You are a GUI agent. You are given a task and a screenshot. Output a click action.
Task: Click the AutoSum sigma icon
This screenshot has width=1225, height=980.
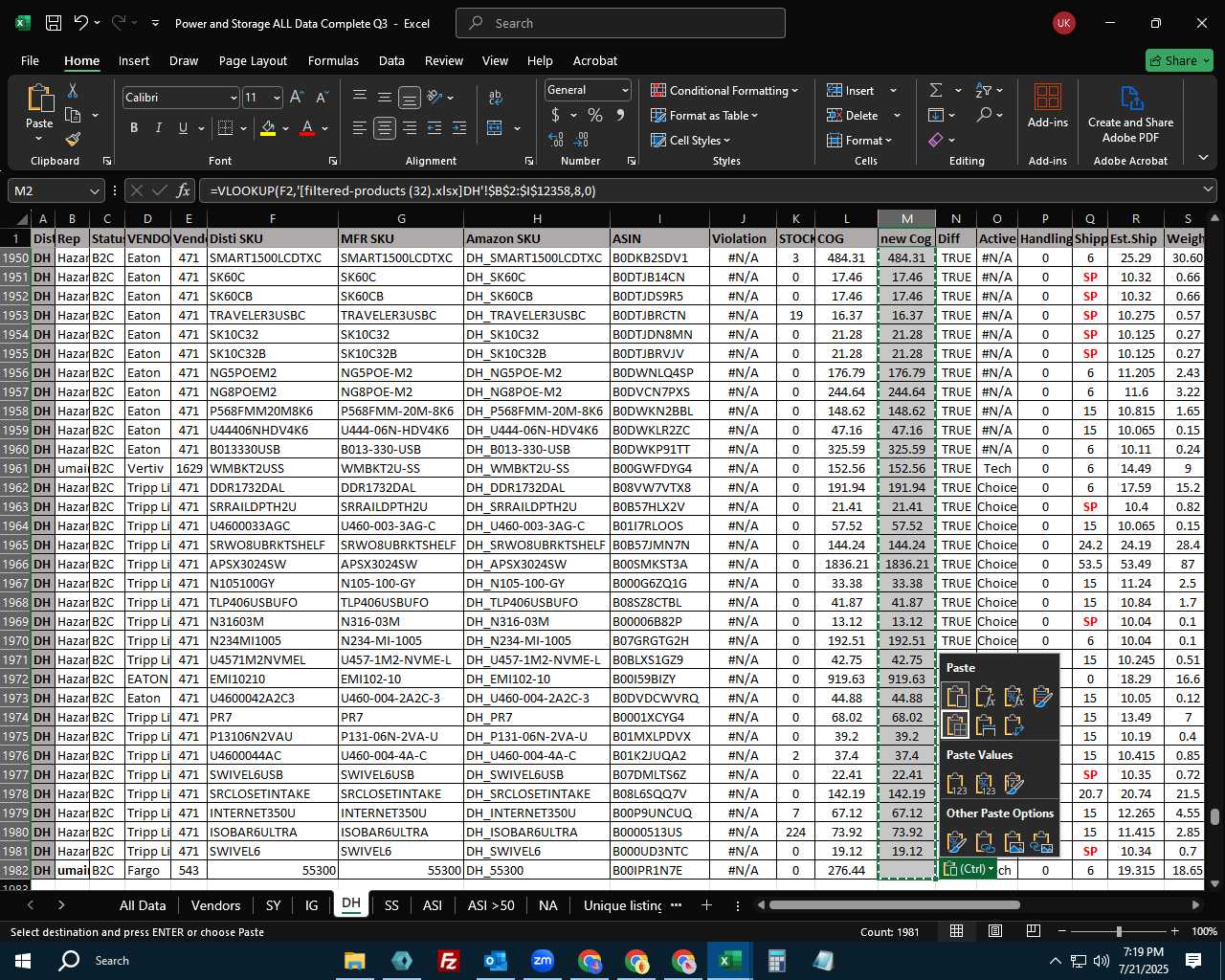(936, 90)
